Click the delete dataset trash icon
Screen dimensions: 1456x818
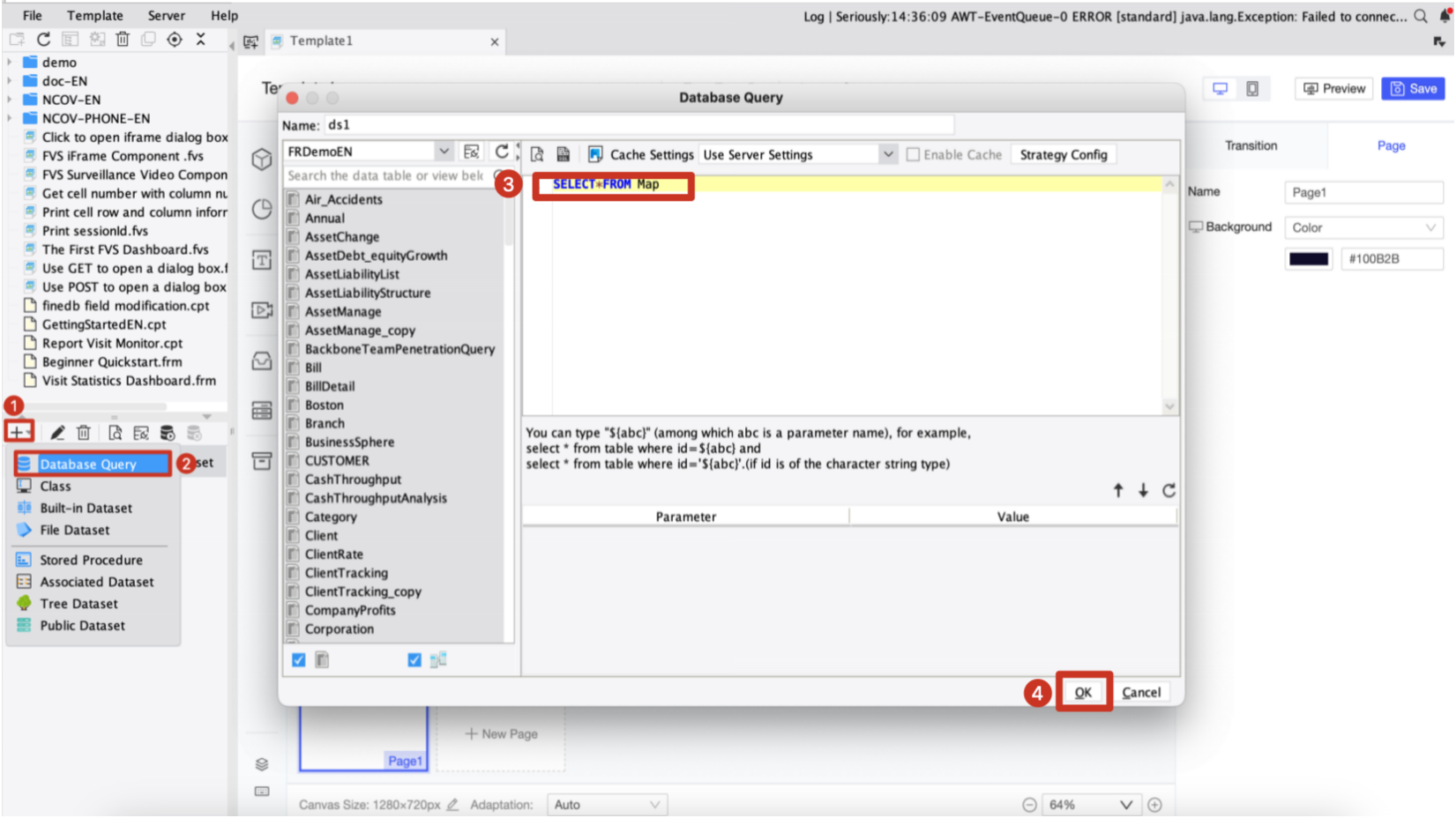click(x=84, y=432)
